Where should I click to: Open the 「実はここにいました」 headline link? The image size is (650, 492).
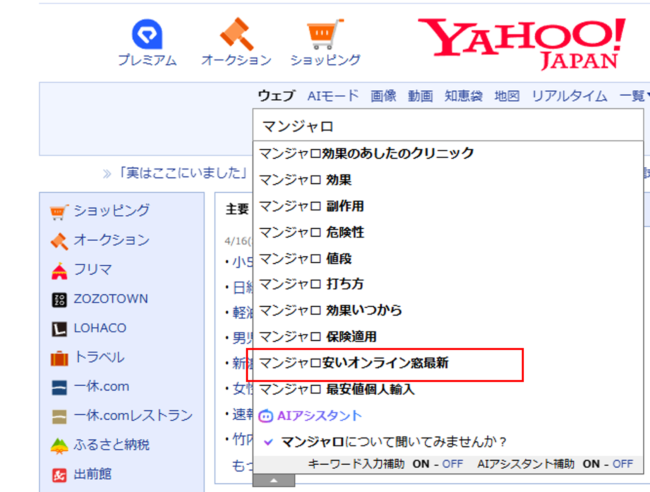(183, 172)
